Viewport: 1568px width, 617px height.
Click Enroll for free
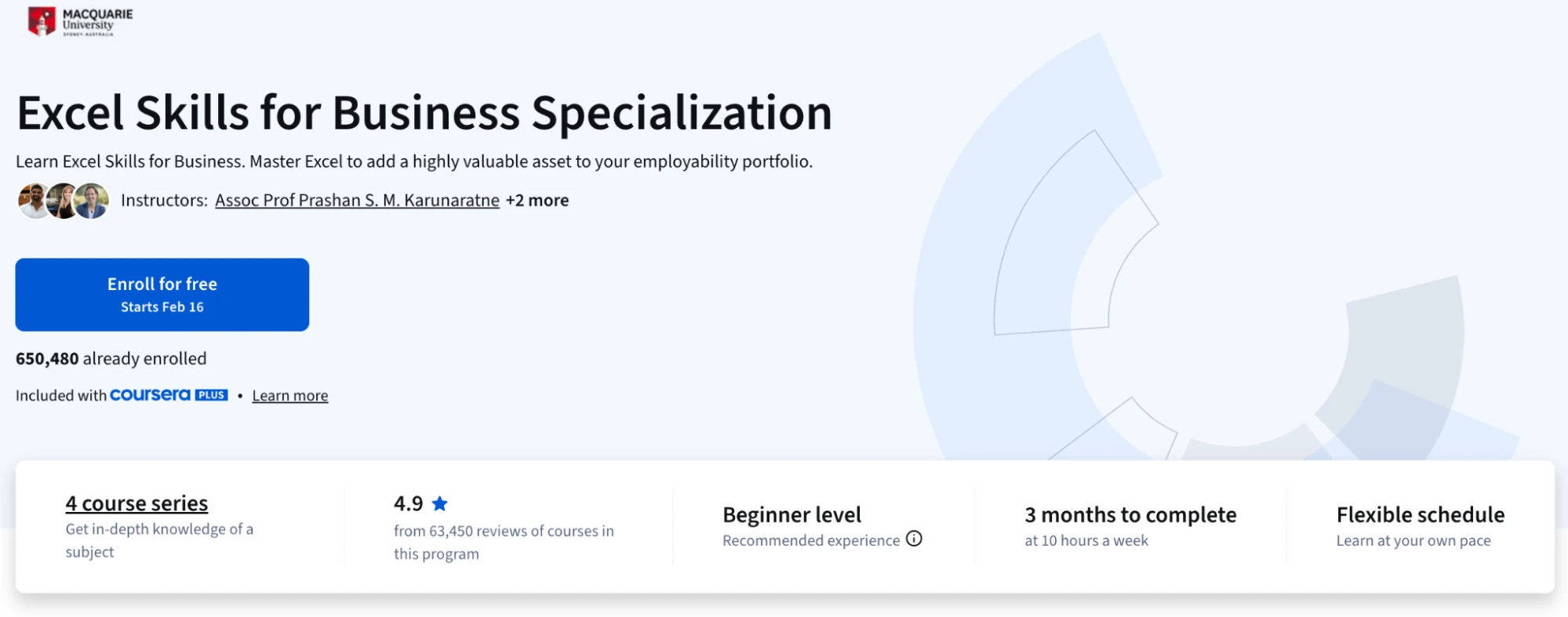coord(162,294)
